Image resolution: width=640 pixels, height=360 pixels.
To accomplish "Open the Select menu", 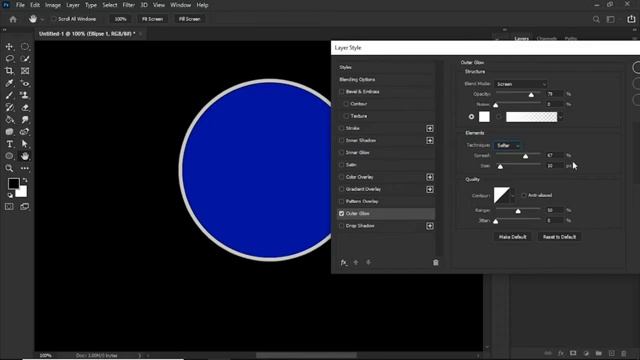I will tap(109, 5).
